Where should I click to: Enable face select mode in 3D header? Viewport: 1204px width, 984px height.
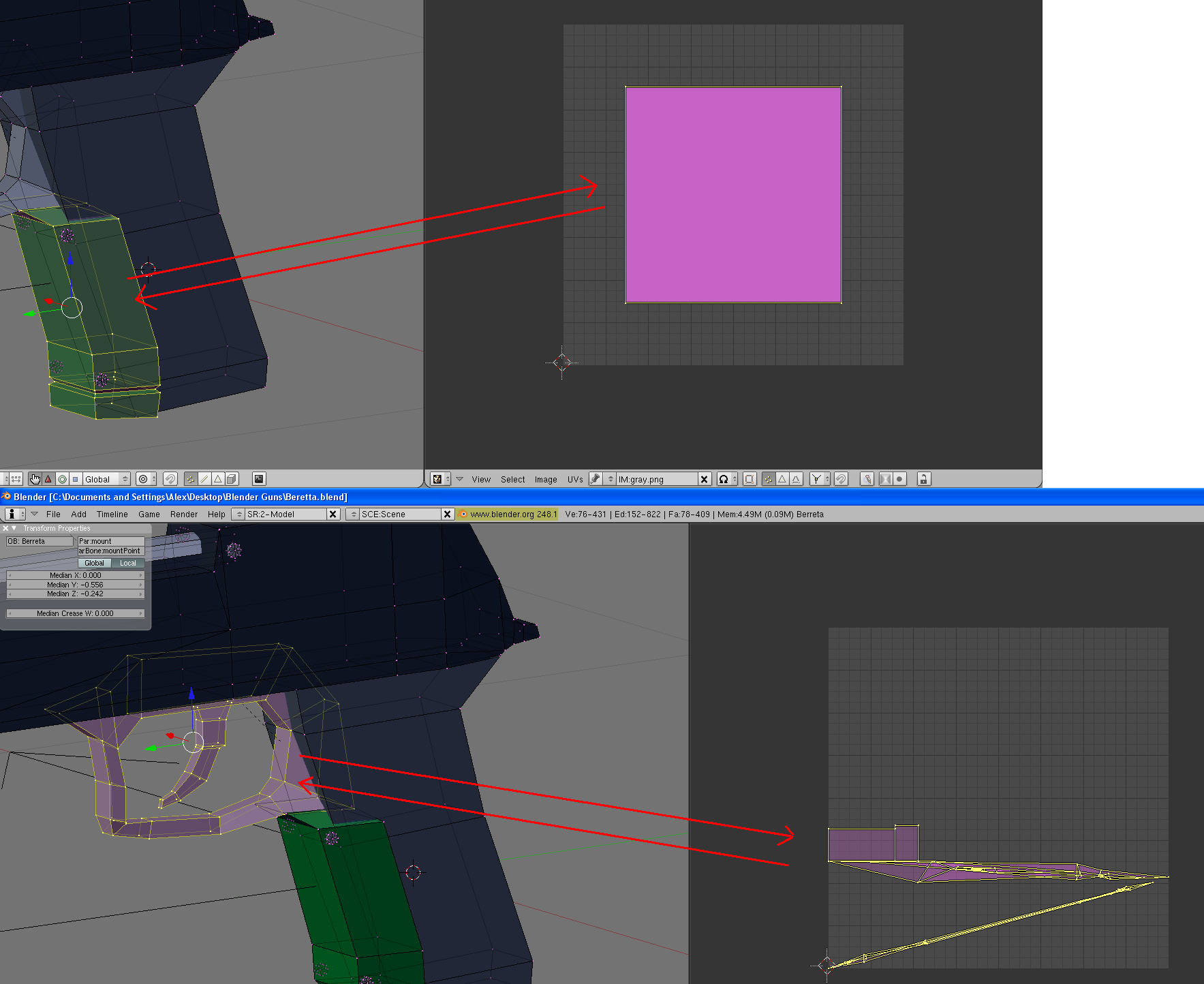click(218, 478)
